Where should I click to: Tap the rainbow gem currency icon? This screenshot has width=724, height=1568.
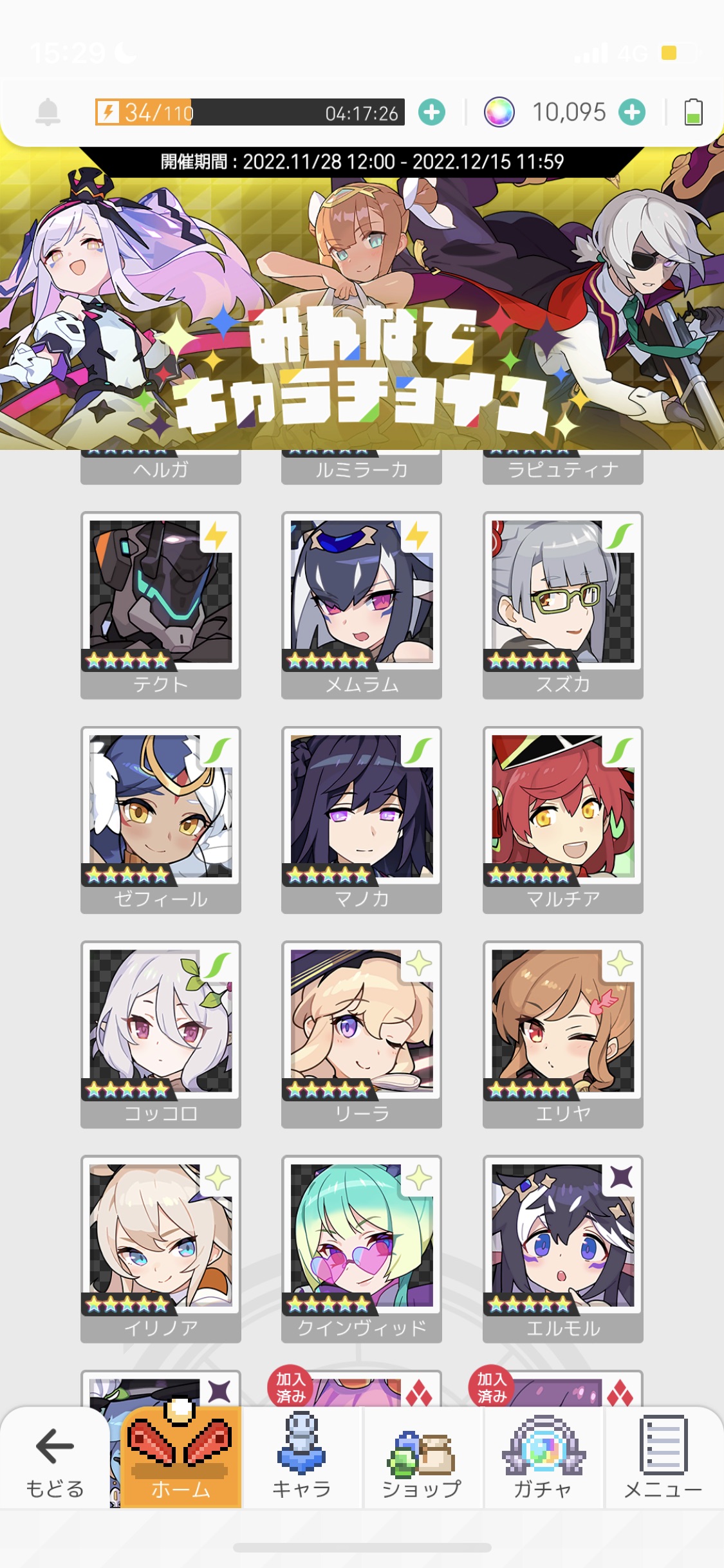(499, 112)
